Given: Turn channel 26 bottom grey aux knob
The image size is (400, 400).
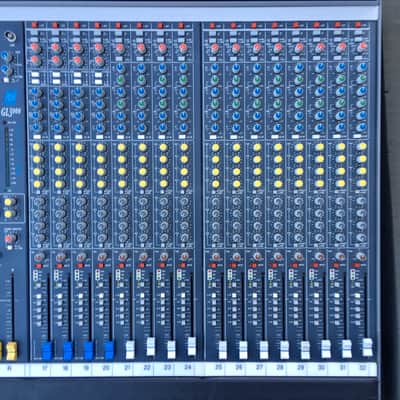Looking at the screenshot, I should coord(237,238).
